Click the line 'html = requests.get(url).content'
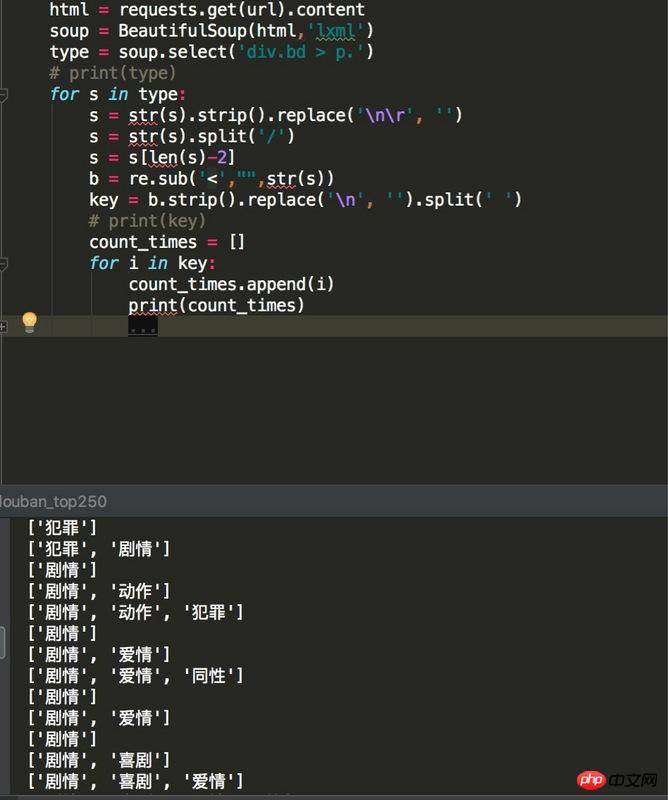This screenshot has height=800, width=668. pyautogui.click(x=207, y=10)
